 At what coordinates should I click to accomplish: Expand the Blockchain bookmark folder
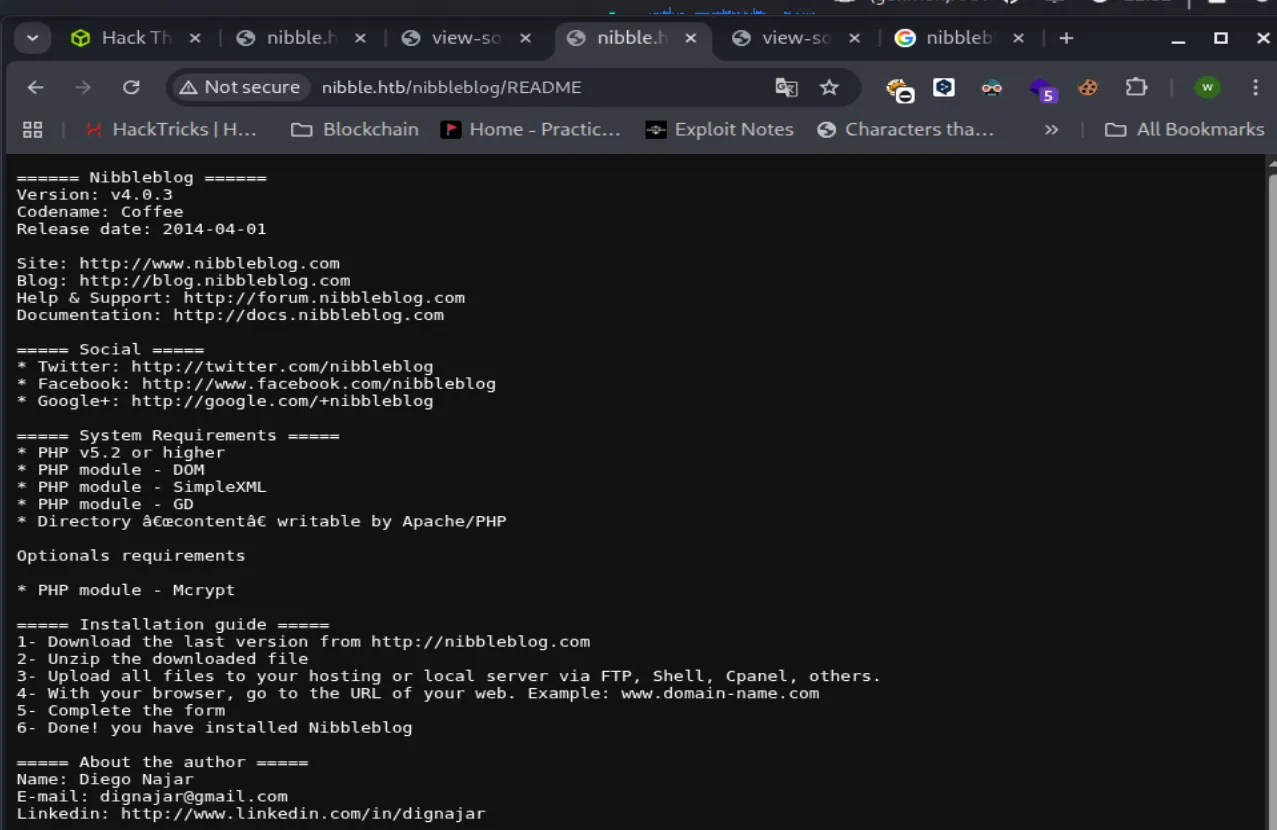[x=354, y=130]
